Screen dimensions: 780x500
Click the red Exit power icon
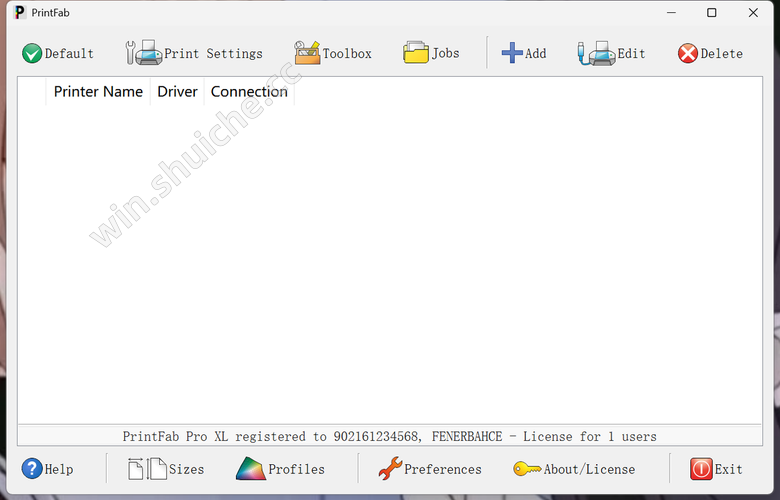point(701,469)
